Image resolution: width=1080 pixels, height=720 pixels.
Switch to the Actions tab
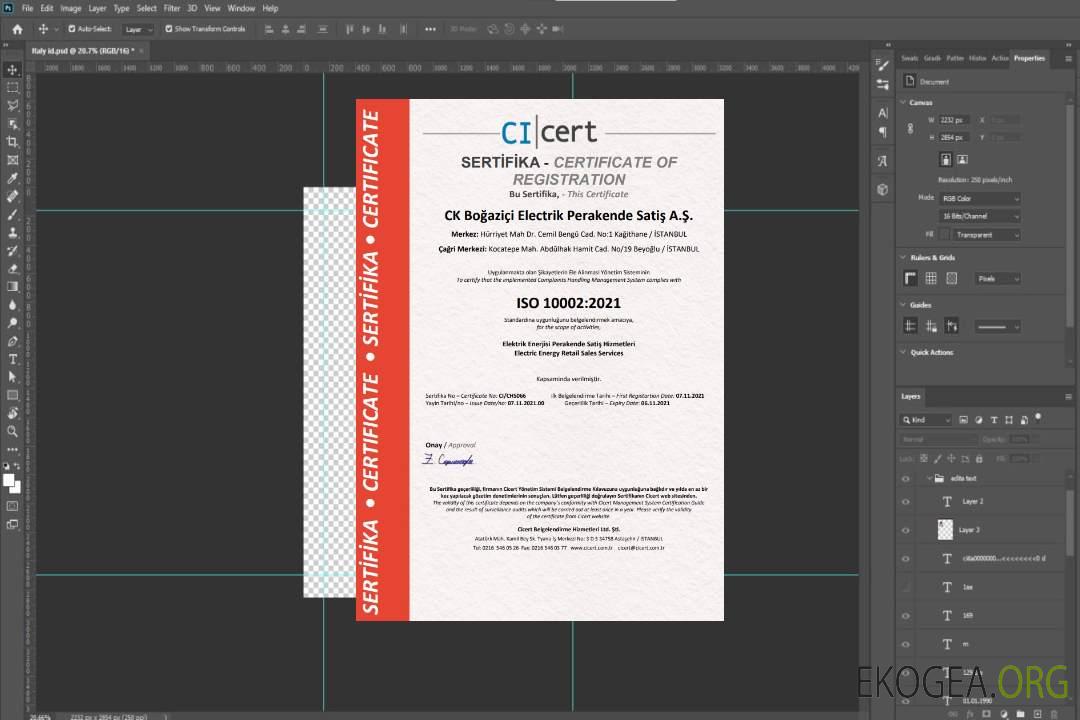pyautogui.click(x=999, y=58)
